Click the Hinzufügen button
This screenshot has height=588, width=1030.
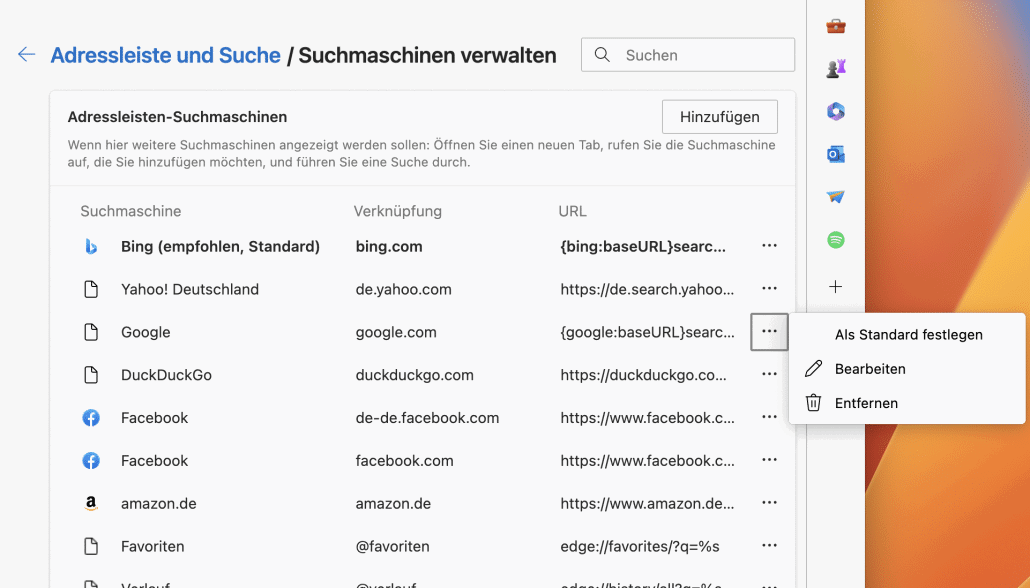[719, 117]
